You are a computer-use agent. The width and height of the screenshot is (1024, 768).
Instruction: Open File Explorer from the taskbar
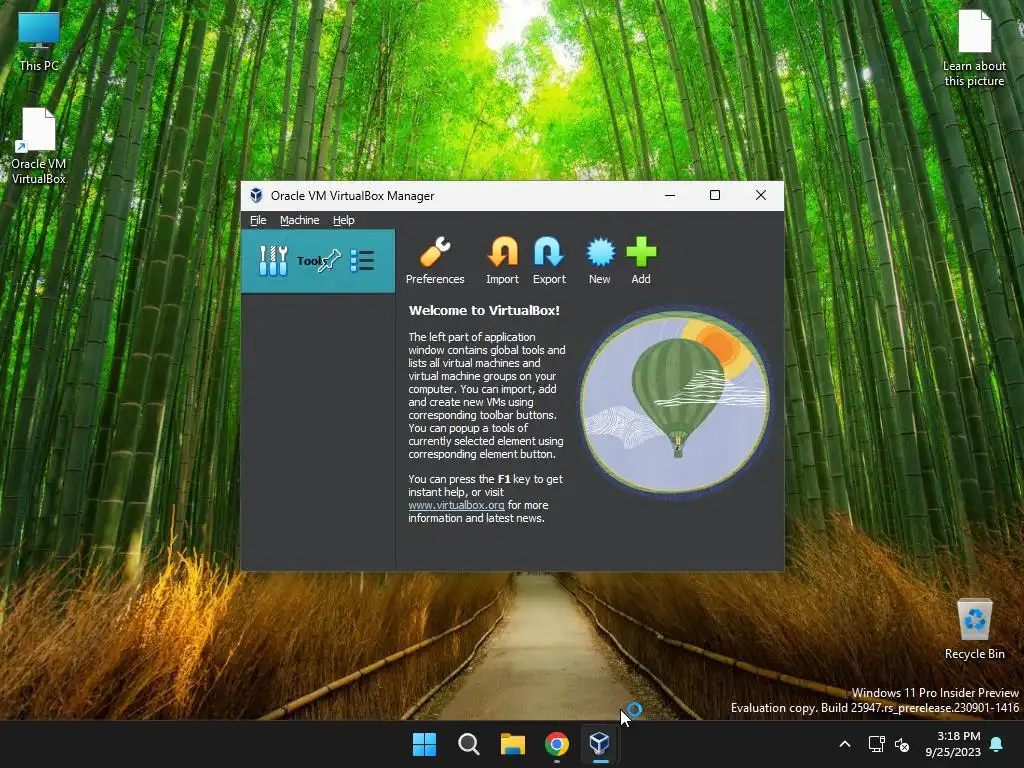click(513, 744)
